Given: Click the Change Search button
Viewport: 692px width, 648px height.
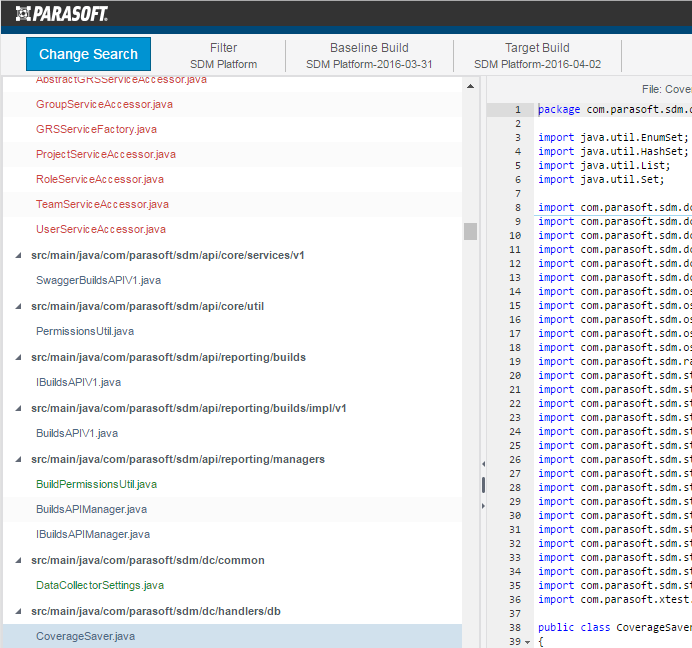Looking at the screenshot, I should [88, 54].
